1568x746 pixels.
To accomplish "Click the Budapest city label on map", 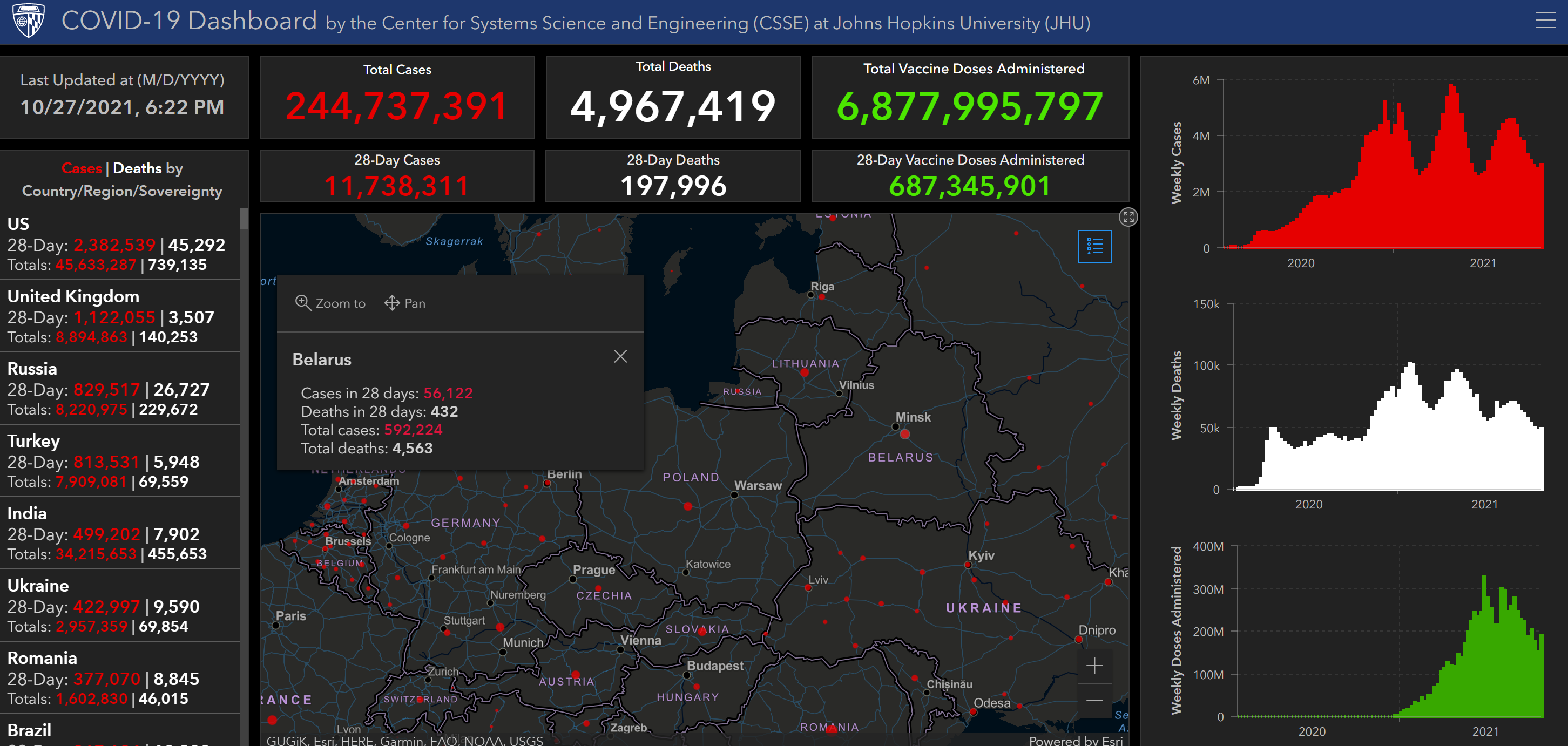I will [x=715, y=666].
